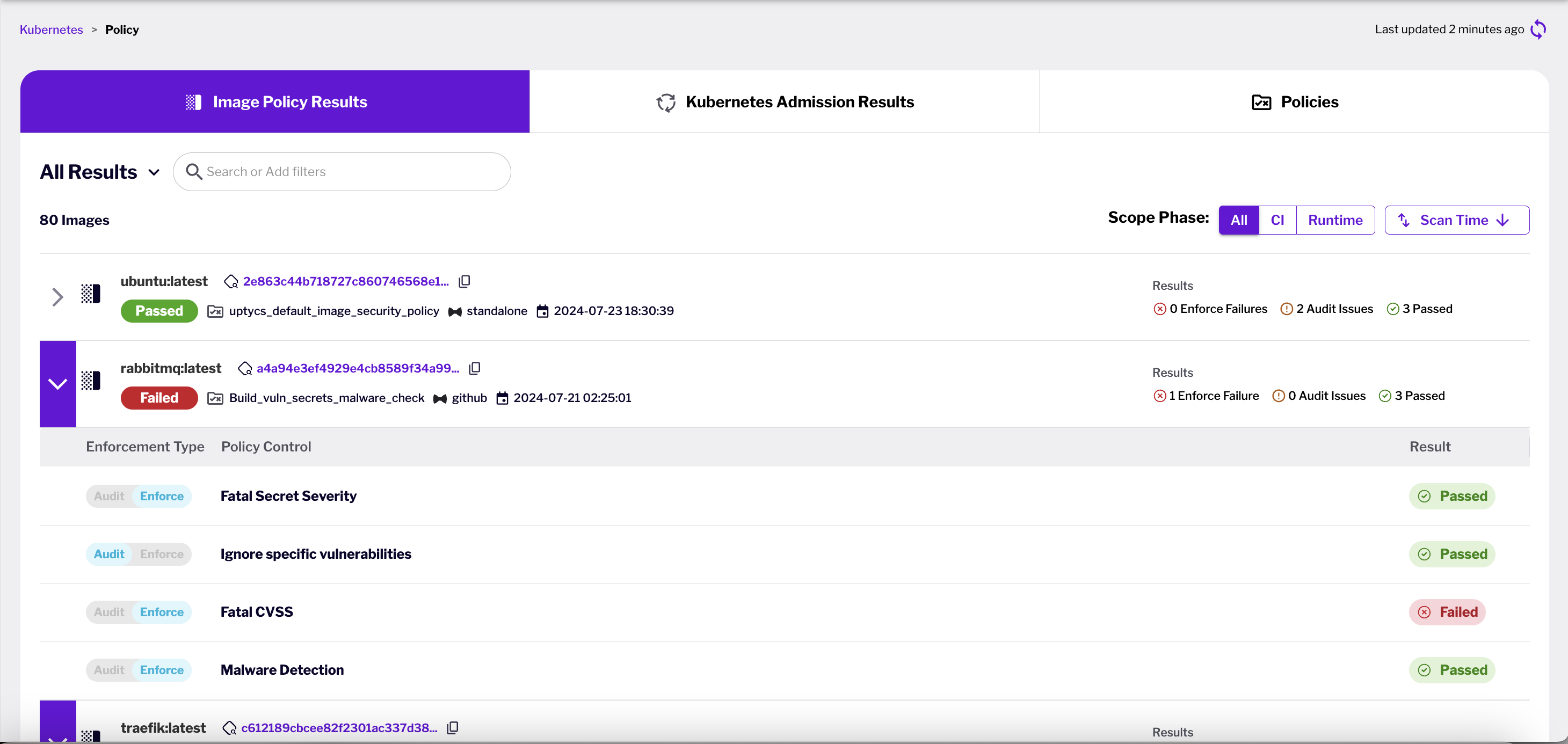
Task: Click the Policy breadcrumb text
Action: (x=122, y=29)
